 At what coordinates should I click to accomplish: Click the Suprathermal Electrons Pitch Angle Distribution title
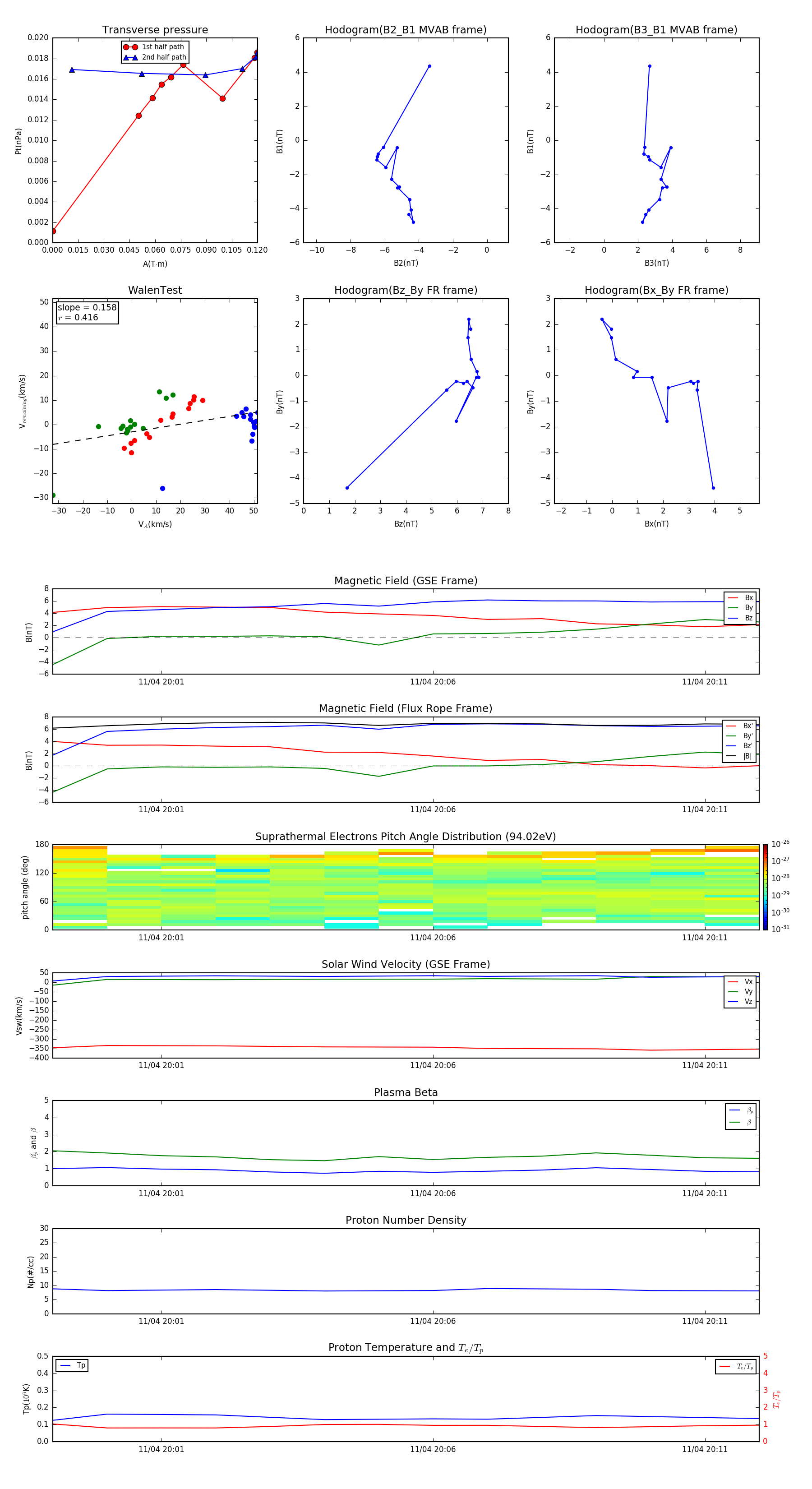[406, 837]
